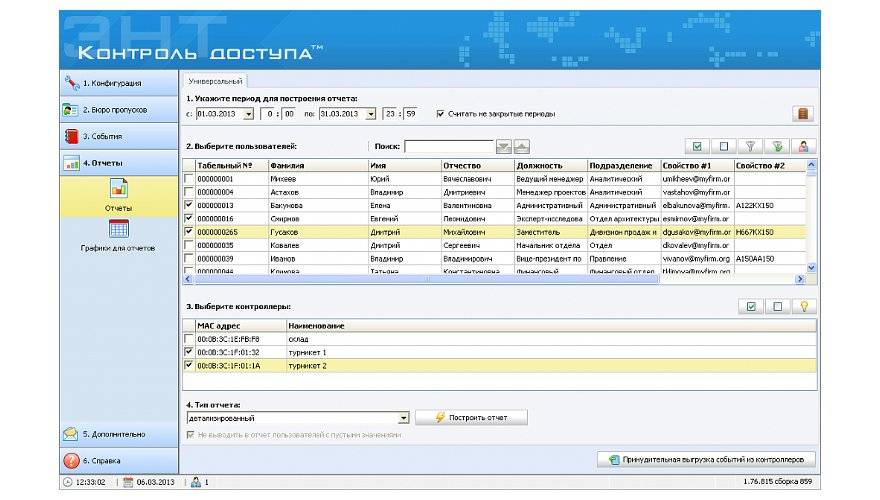
Task: Open the start date 01.03.2013 dropdown
Action: click(248, 114)
